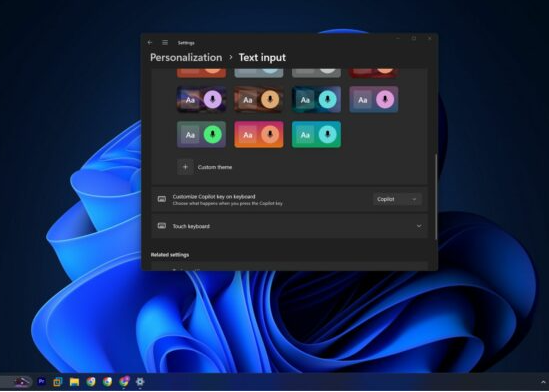Viewport: 549px width, 392px height.
Task: Navigate to Personalization breadcrumb
Action: pos(186,57)
